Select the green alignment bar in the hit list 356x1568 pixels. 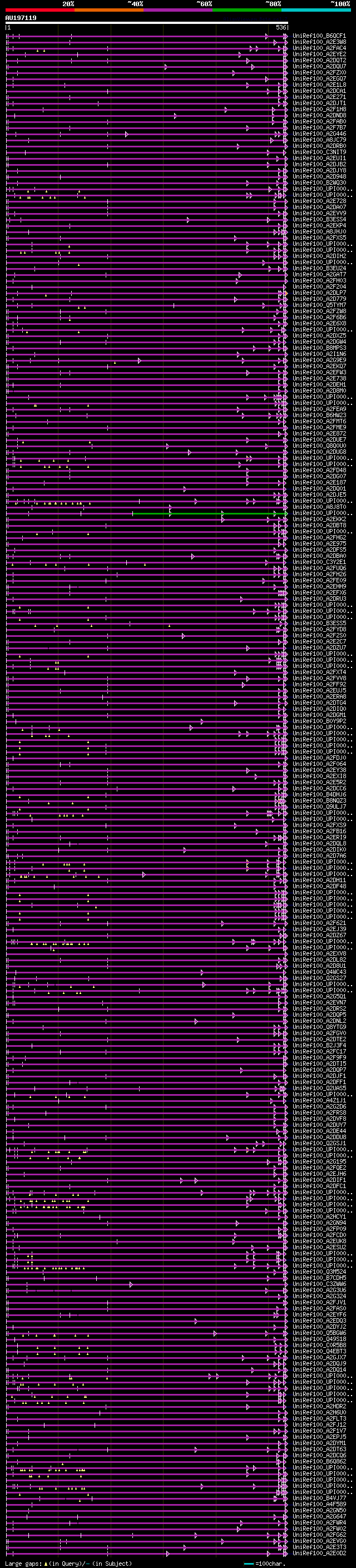[x=210, y=514]
